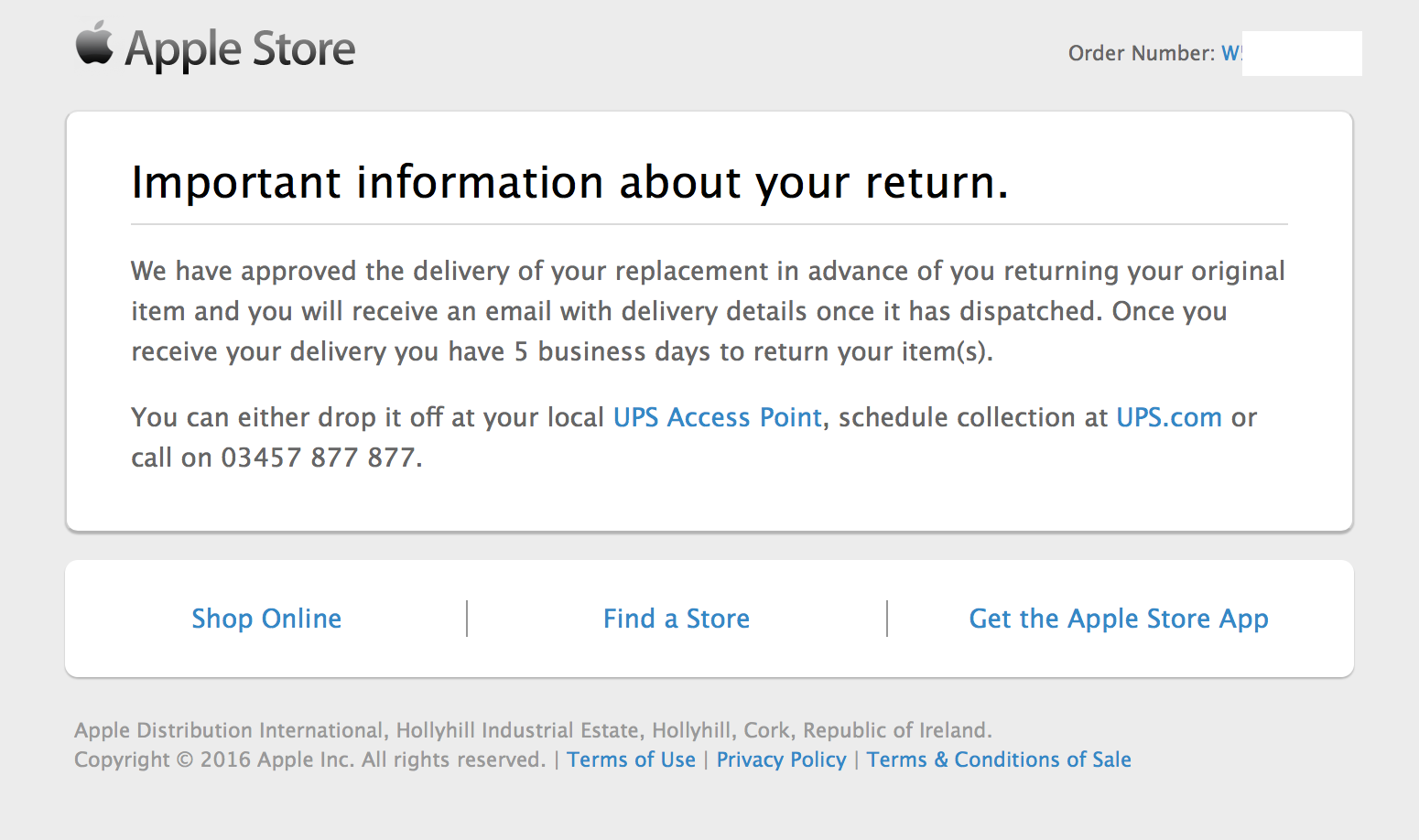Open Find a Store
Image resolution: width=1419 pixels, height=840 pixels.
677,619
